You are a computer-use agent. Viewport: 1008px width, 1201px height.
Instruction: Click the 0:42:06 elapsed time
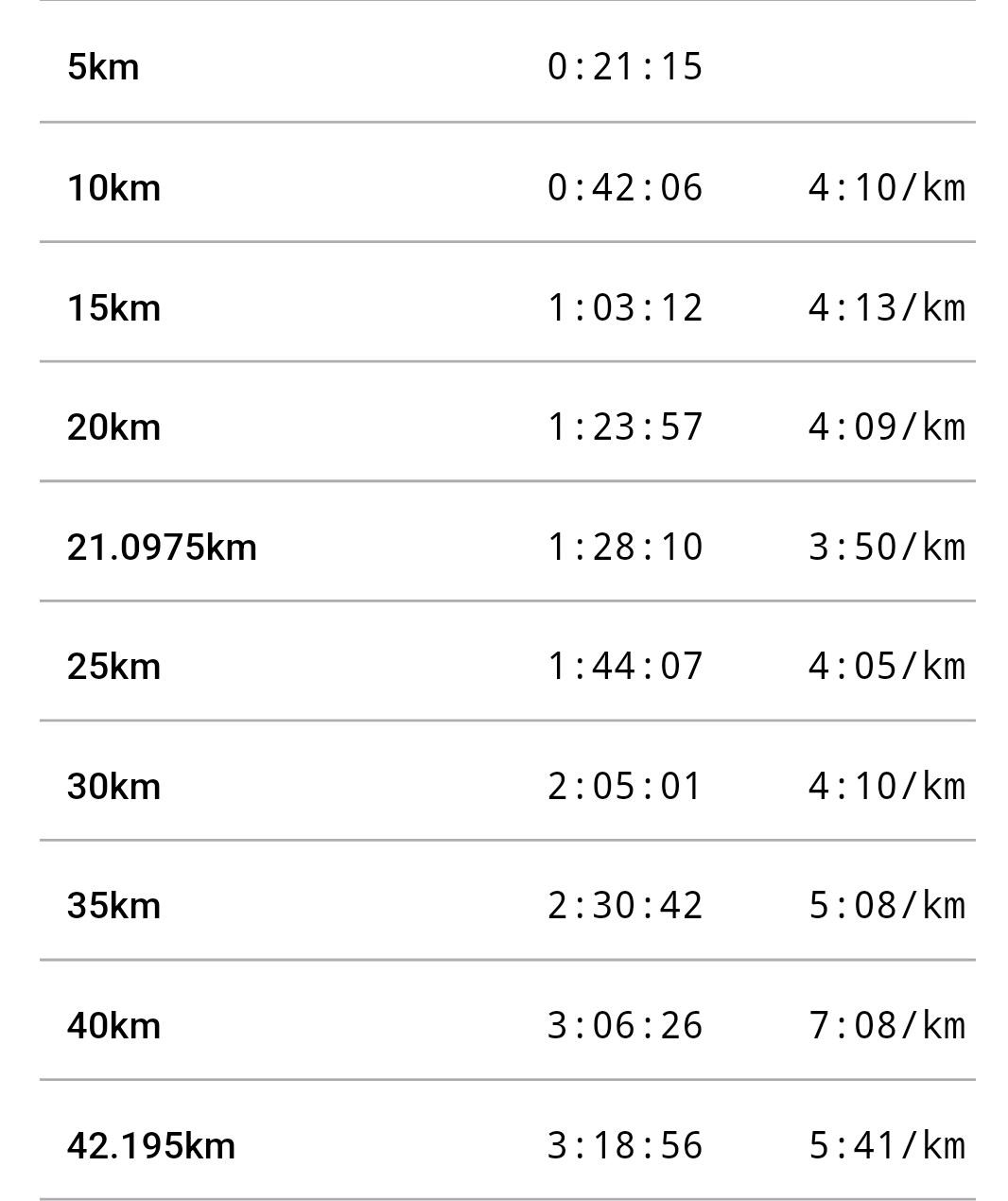(x=625, y=187)
